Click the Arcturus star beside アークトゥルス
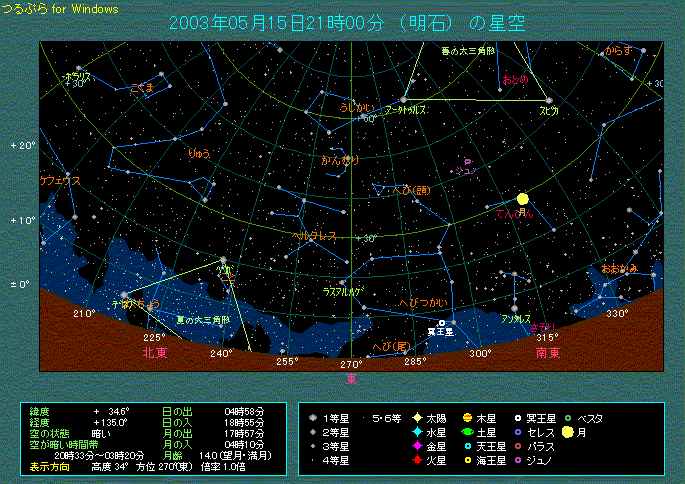Viewport: 685px width, 484px height. pos(403,100)
